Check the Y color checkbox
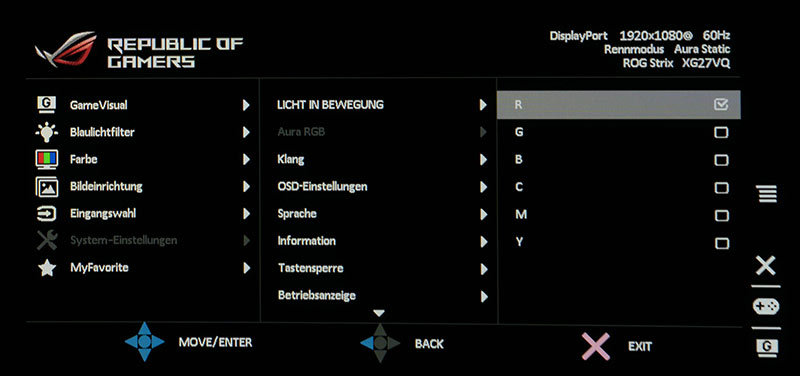Viewport: 800px width, 376px height. [x=721, y=243]
